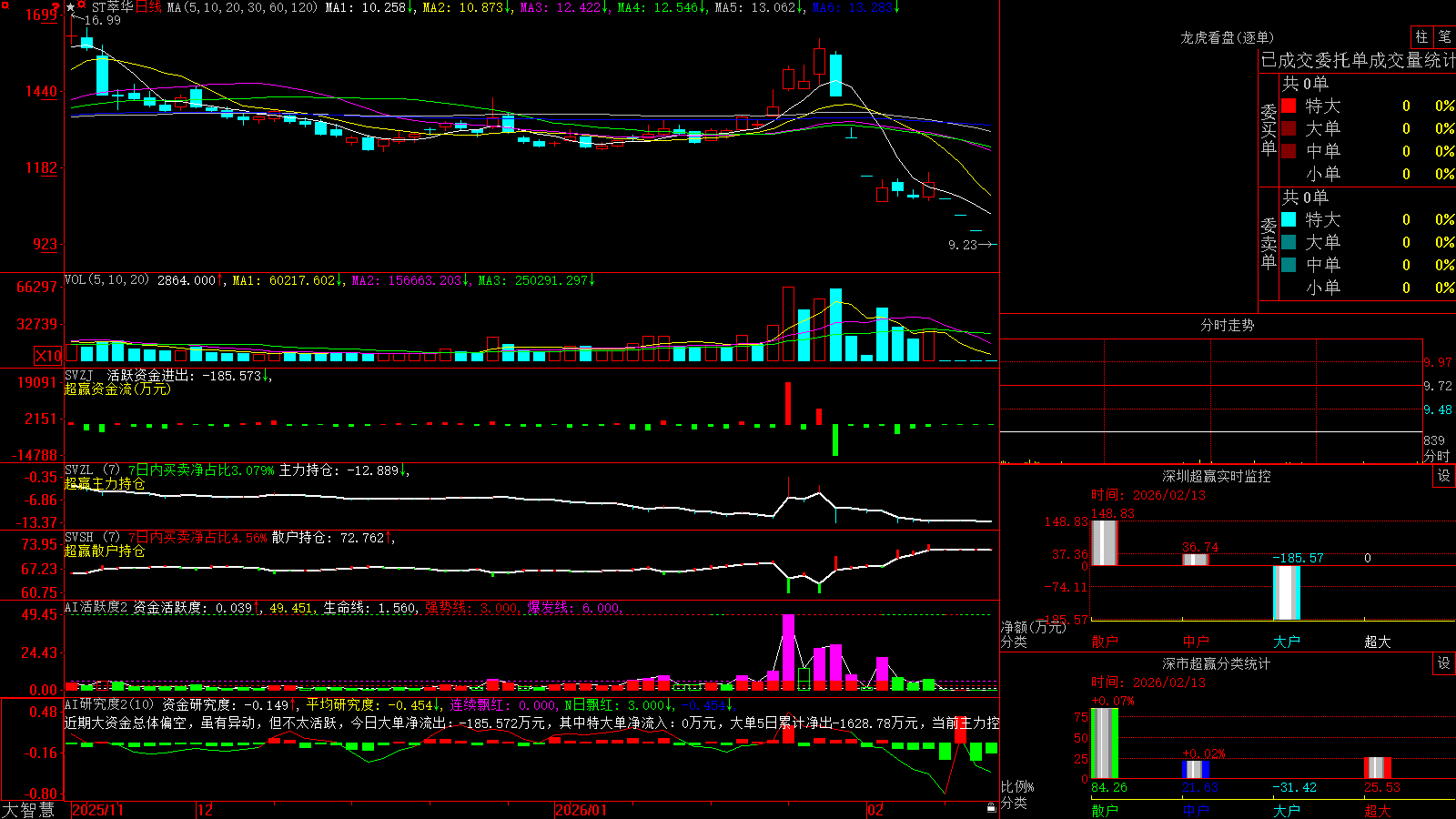
Task: Click the red gear icon beside the stock name
Action: pyautogui.click(x=81, y=5)
